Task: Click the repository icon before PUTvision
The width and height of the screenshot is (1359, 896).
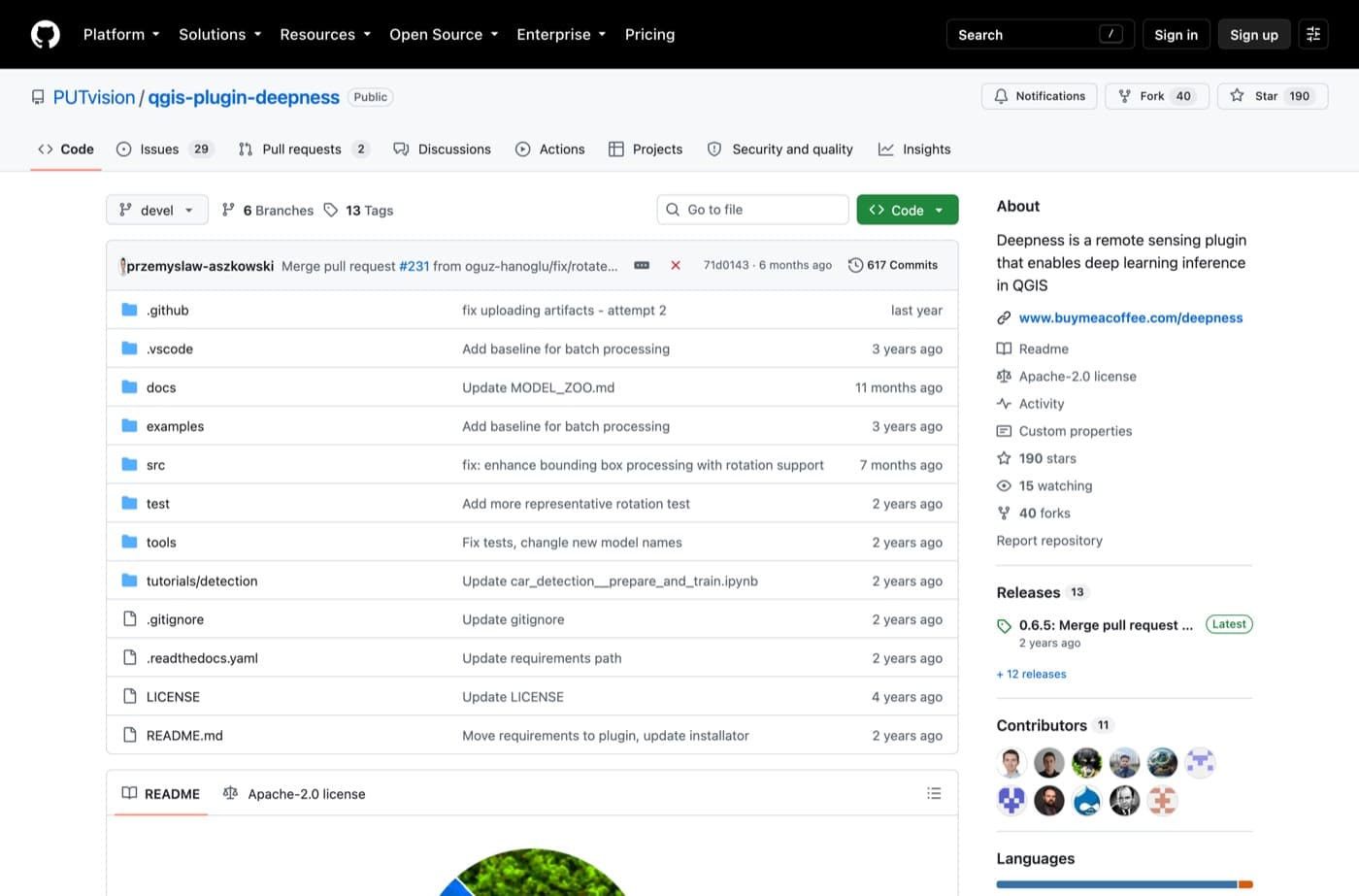Action: click(38, 97)
